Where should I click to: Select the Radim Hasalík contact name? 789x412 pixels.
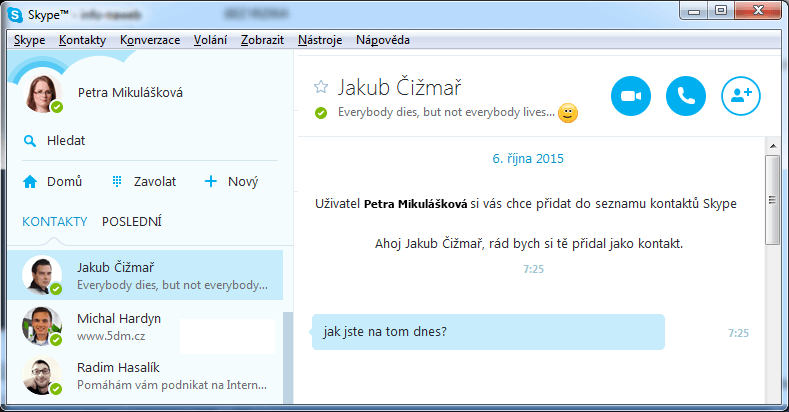(x=118, y=368)
